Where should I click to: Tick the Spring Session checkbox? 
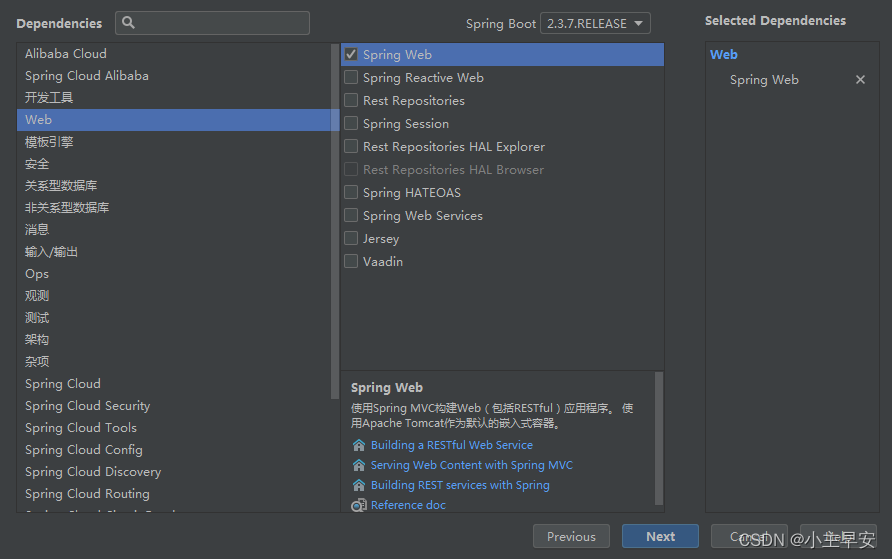coord(351,123)
